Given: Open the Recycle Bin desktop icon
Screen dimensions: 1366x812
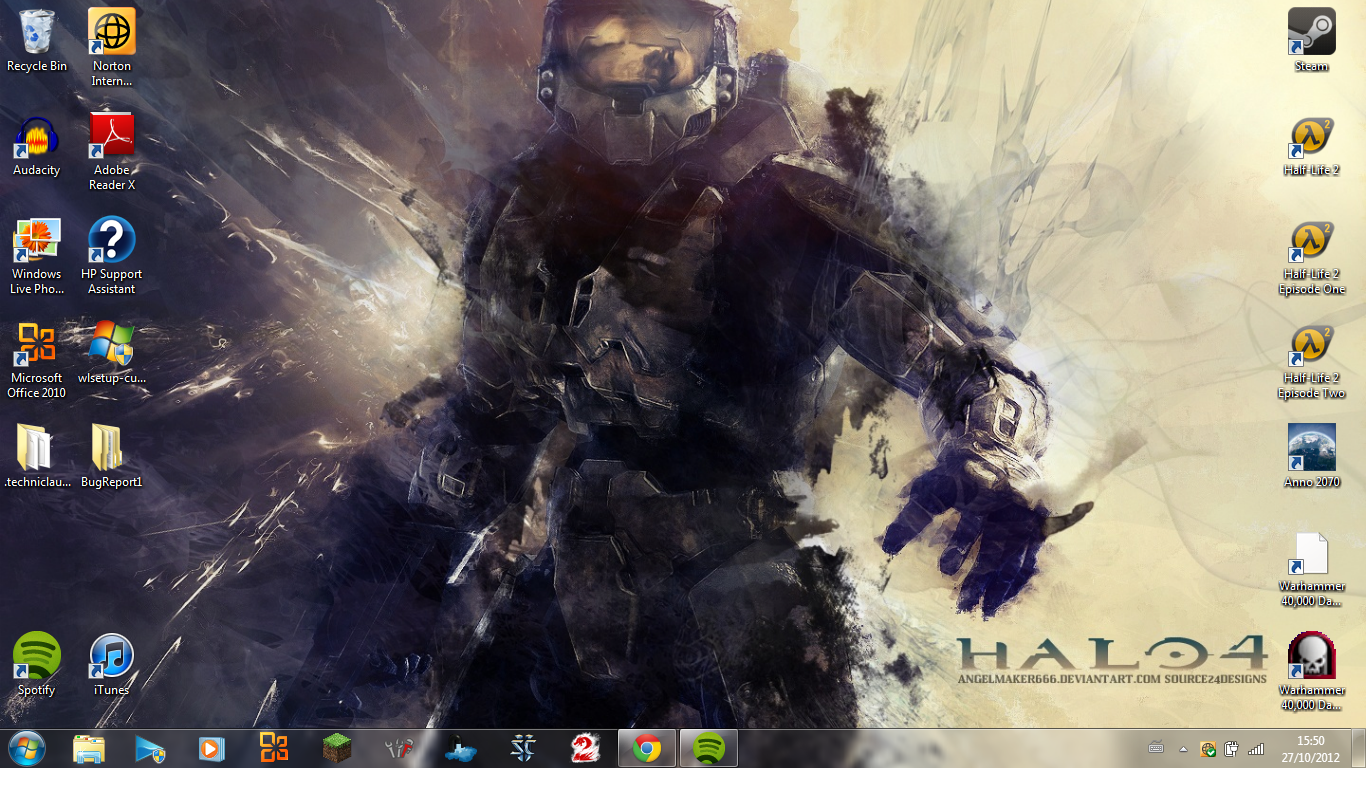Looking at the screenshot, I should click(x=37, y=33).
